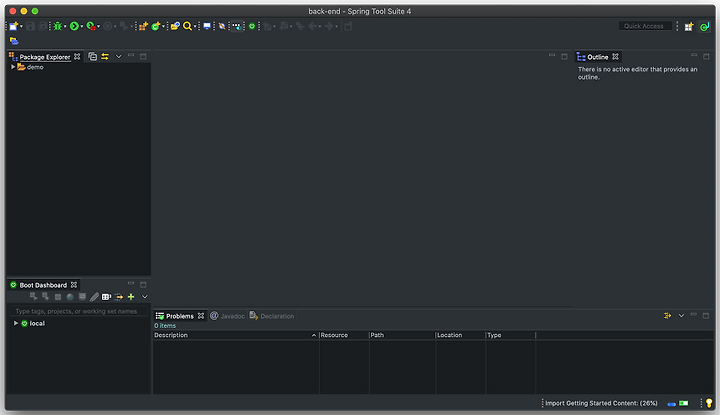
Task: Expand the demo project tree node
Action: pos(13,67)
